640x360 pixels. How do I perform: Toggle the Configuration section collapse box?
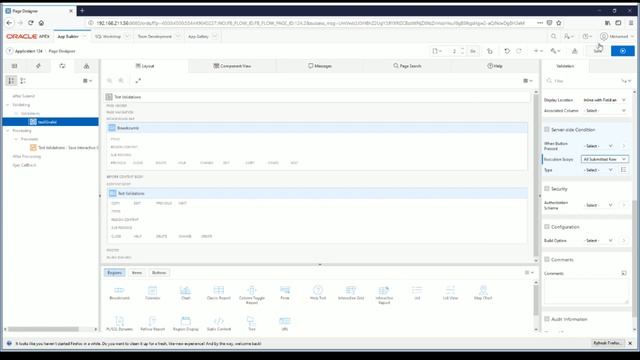tap(547, 227)
